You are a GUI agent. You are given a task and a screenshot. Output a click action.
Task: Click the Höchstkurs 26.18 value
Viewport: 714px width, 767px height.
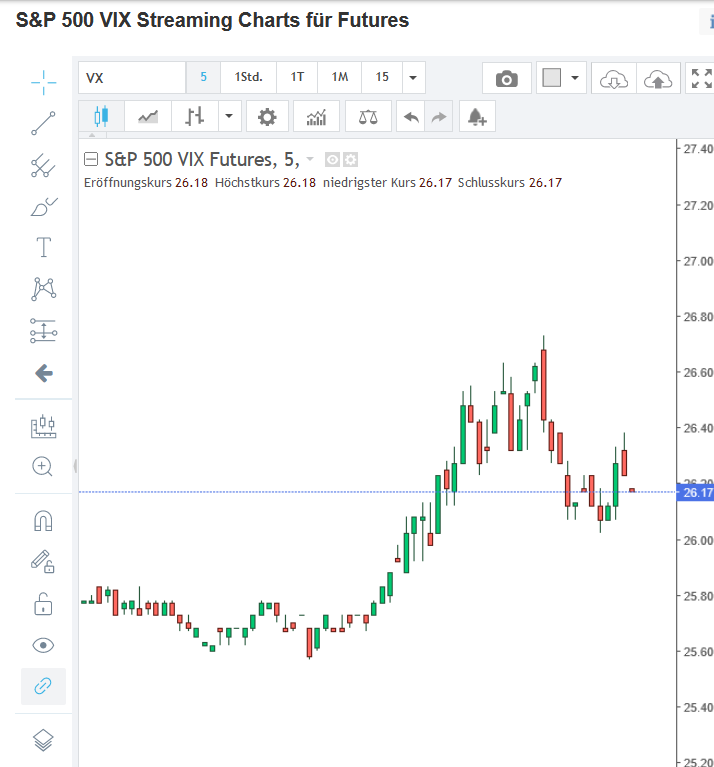[x=299, y=182]
